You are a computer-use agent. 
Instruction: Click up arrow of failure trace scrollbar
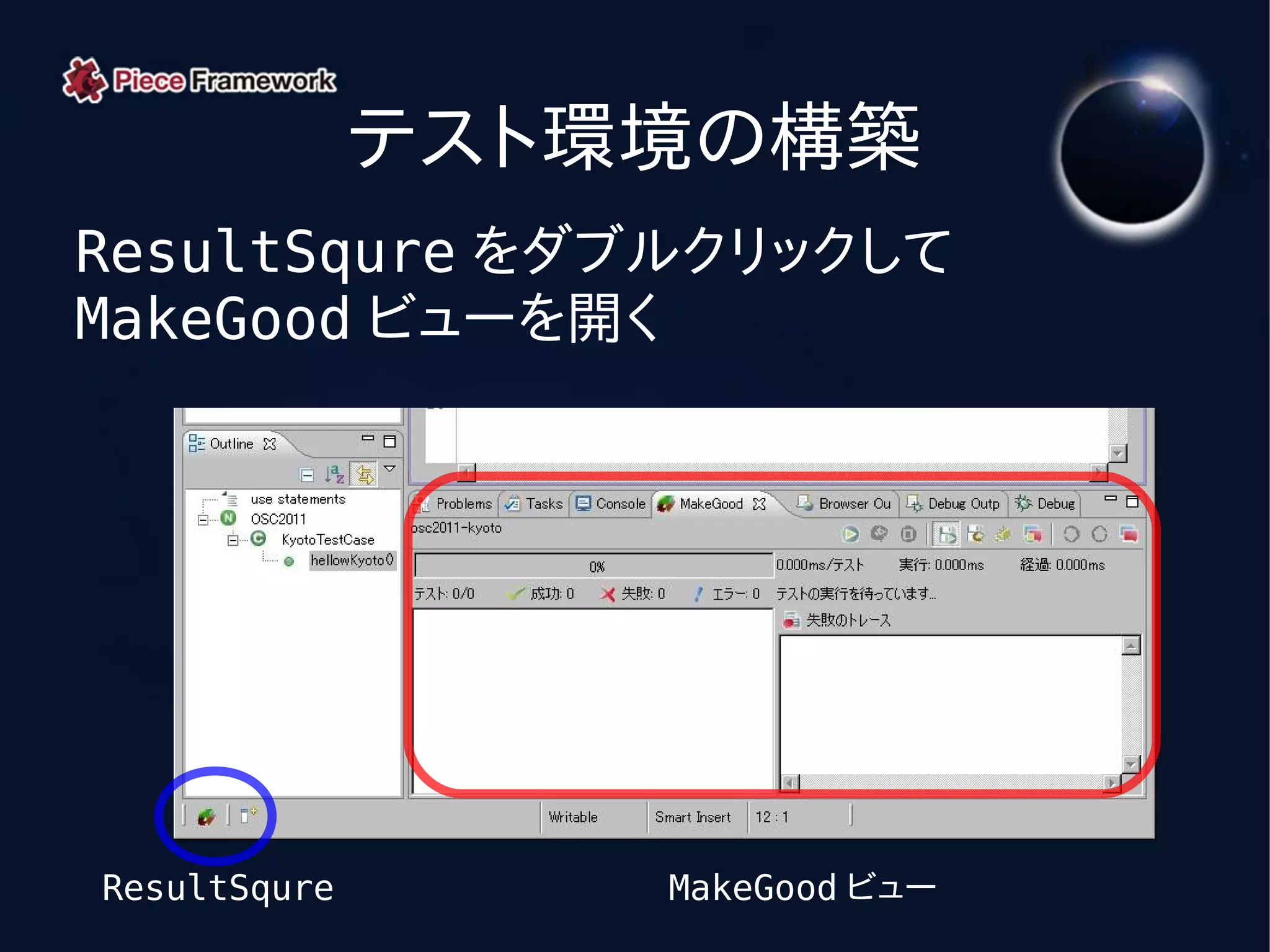coord(1131,646)
